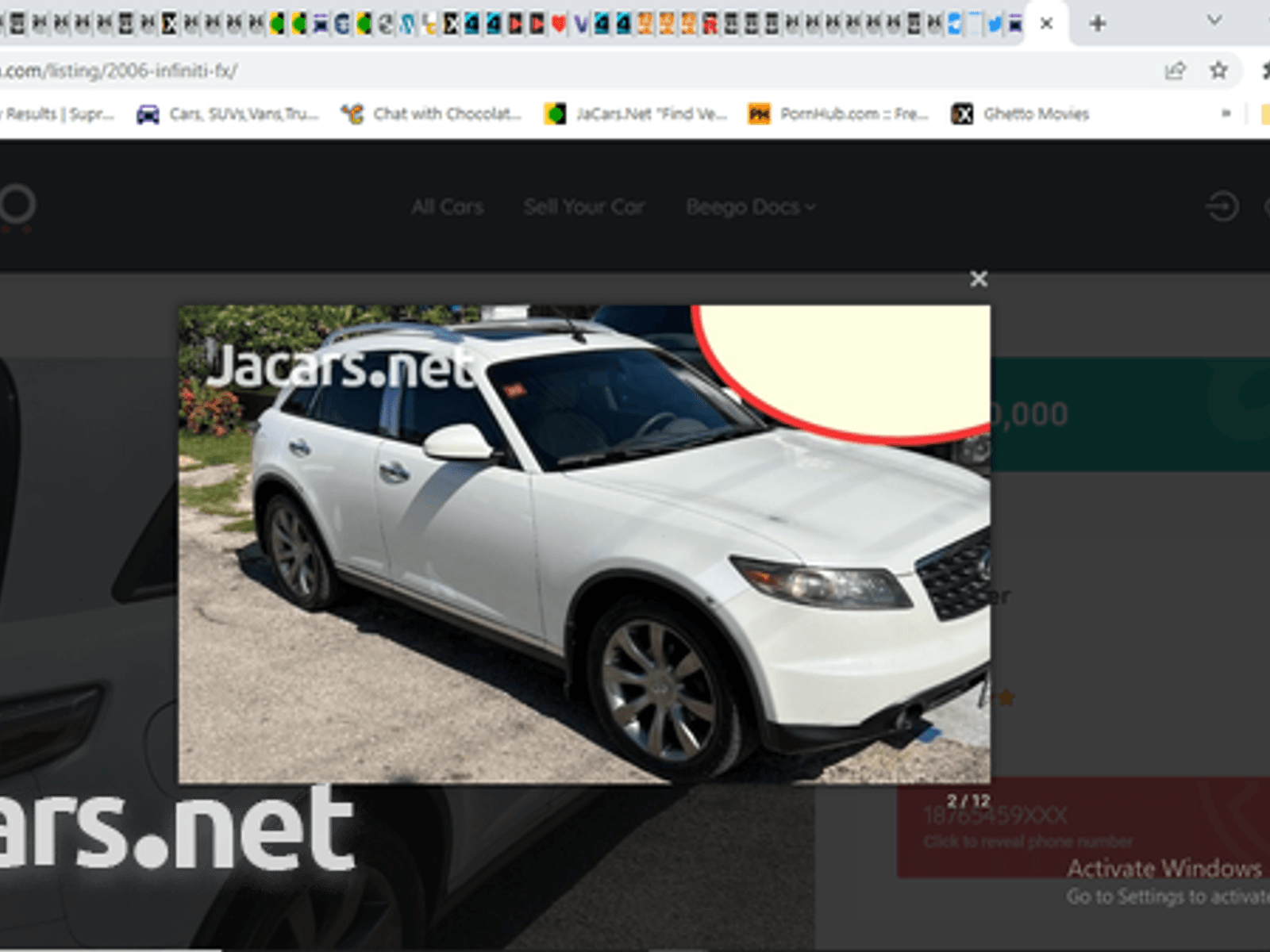Close the car photo lightbox
This screenshot has height=952, width=1270.
point(978,279)
